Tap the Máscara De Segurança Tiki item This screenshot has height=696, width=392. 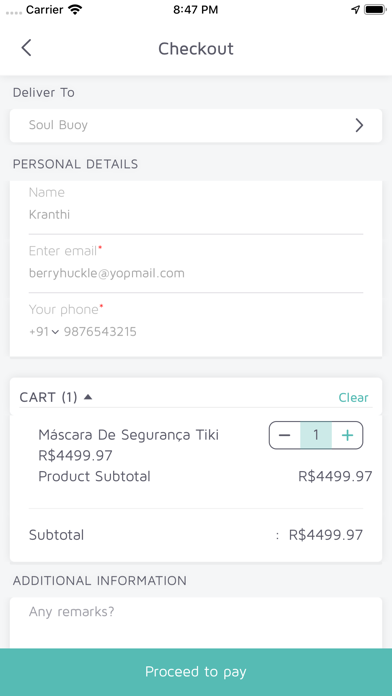pos(129,435)
